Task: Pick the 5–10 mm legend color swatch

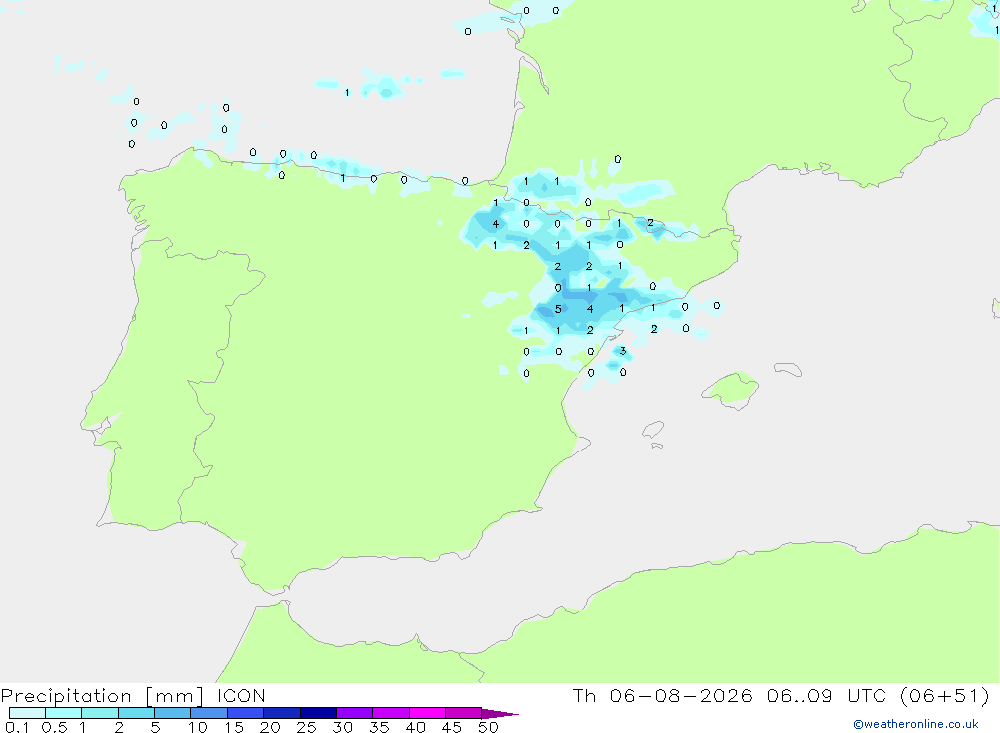Action: click(x=173, y=713)
